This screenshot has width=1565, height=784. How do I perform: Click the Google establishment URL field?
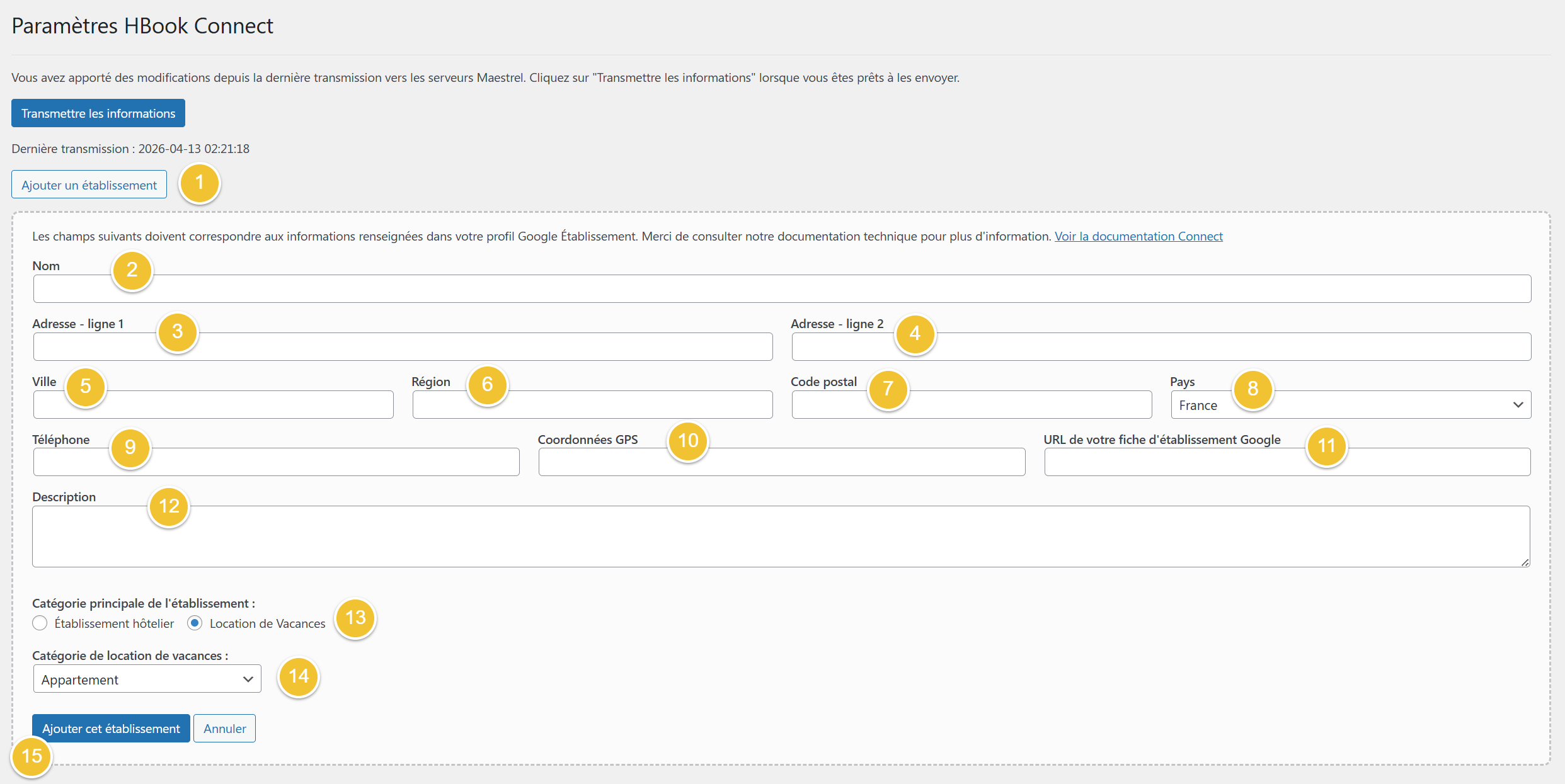pos(1287,462)
